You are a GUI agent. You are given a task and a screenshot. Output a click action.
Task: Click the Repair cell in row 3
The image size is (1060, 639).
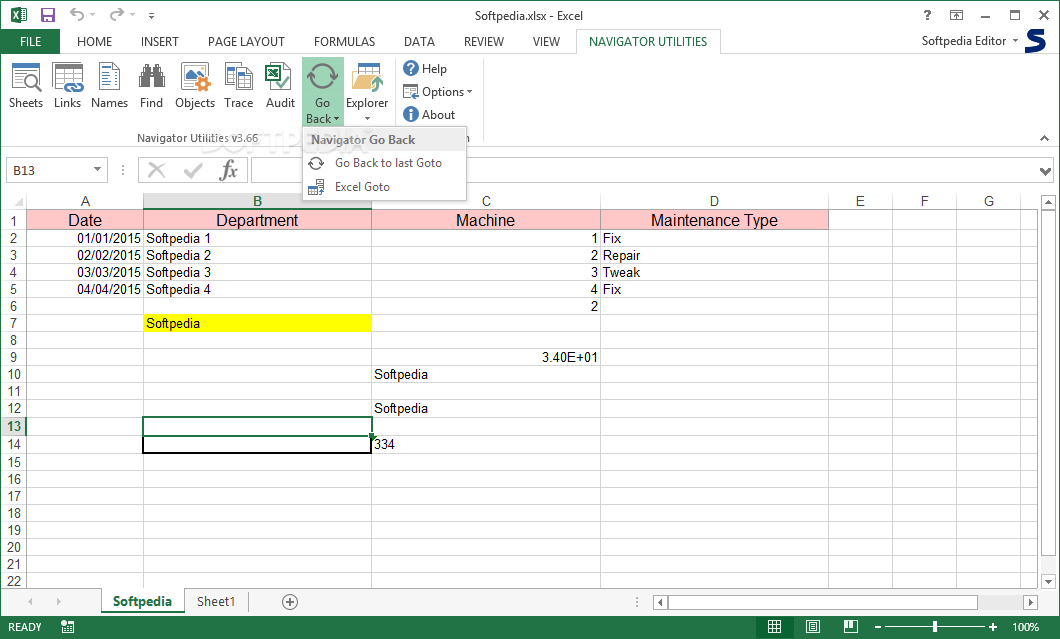tap(714, 255)
